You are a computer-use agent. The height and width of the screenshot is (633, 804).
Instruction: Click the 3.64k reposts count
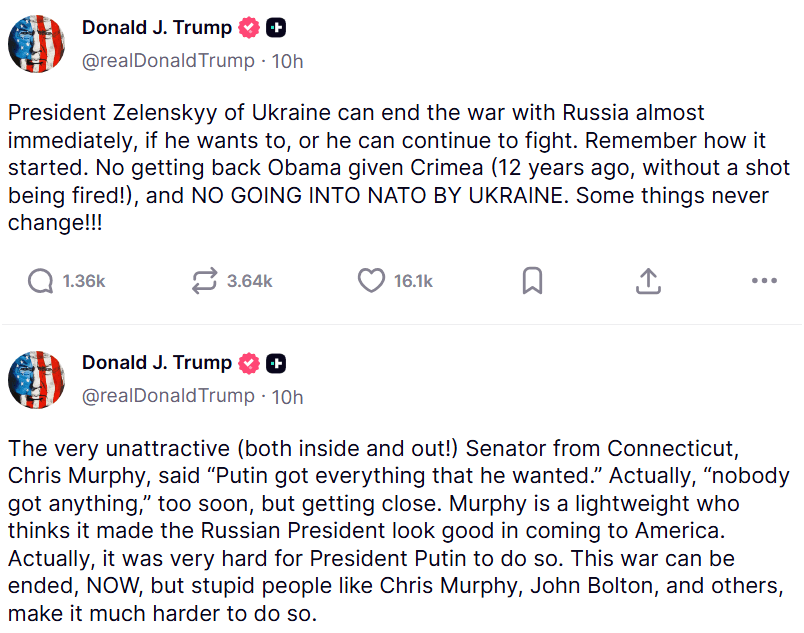pos(249,282)
